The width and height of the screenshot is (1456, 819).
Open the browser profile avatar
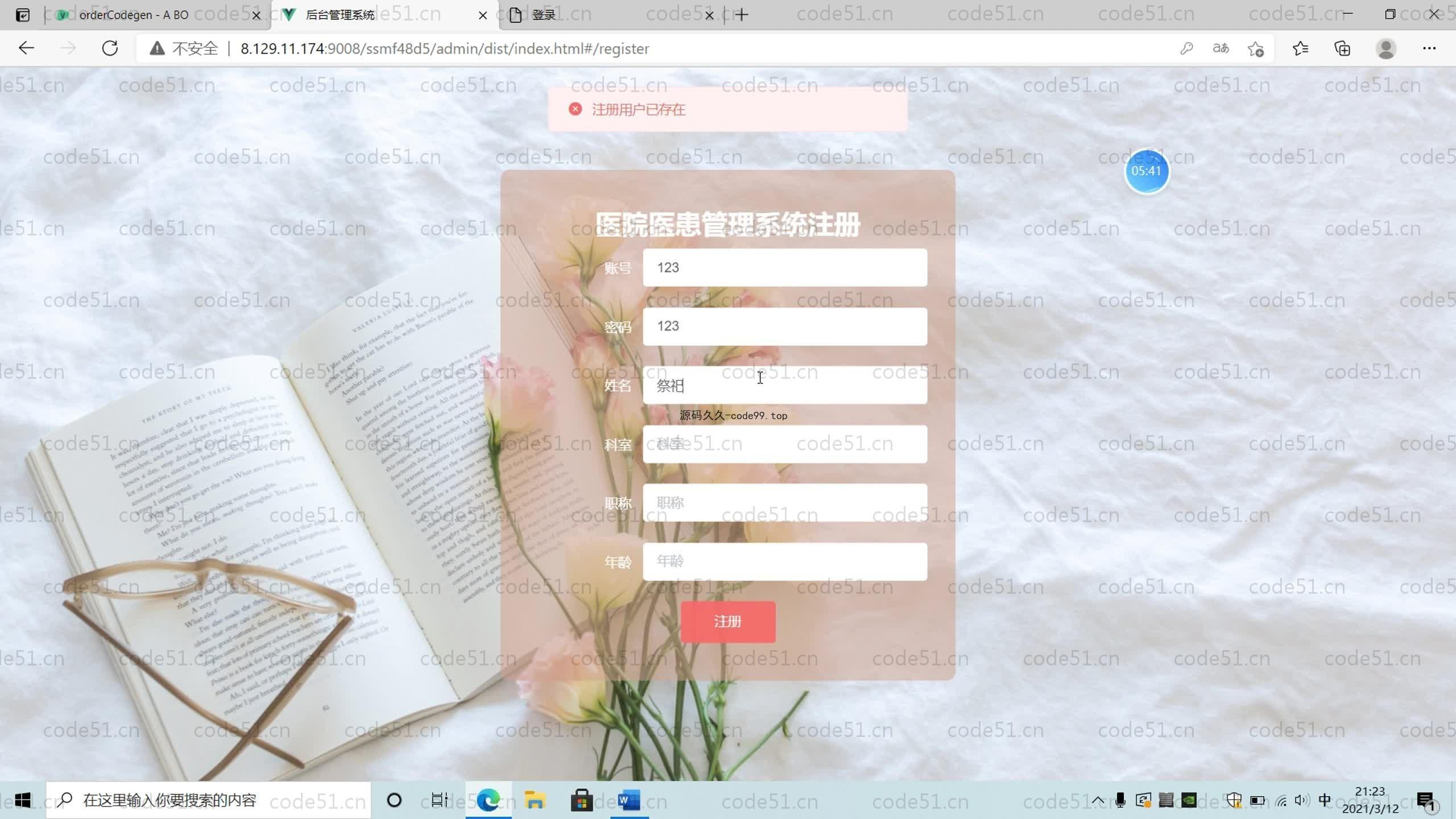(x=1386, y=48)
